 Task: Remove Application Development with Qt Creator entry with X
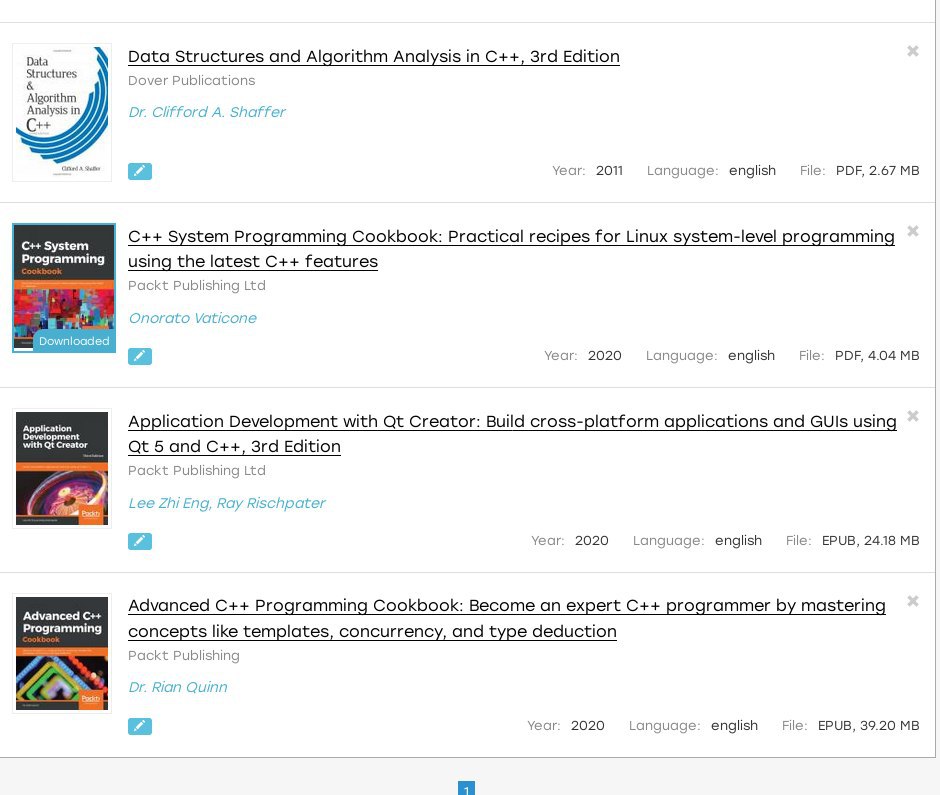point(912,416)
